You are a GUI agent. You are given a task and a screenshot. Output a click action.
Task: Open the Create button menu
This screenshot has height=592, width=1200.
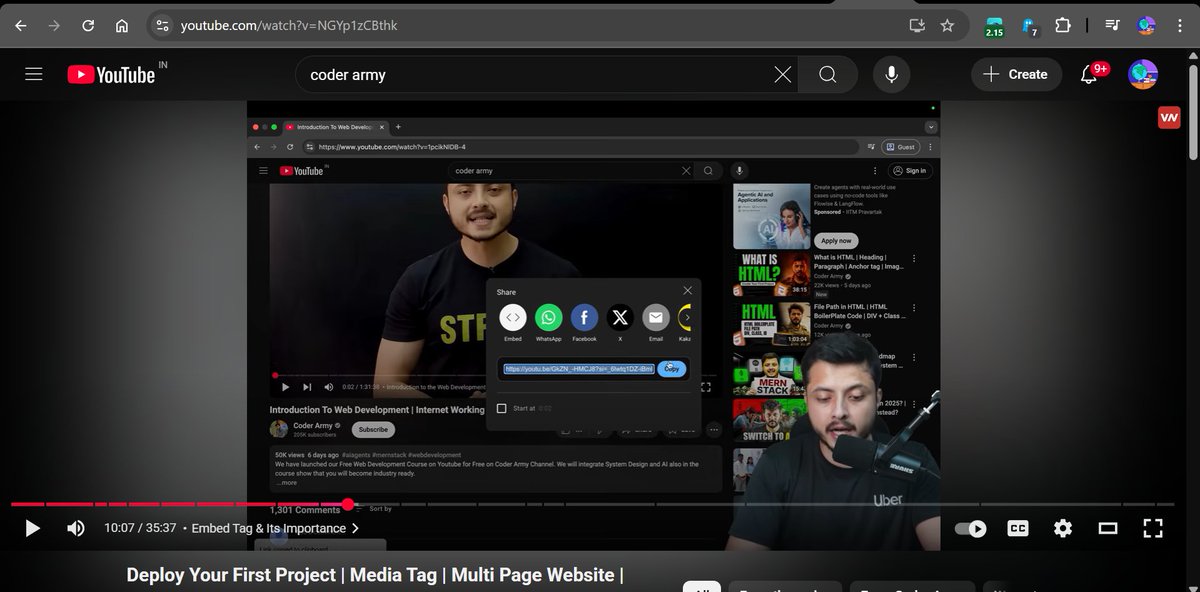(1016, 74)
